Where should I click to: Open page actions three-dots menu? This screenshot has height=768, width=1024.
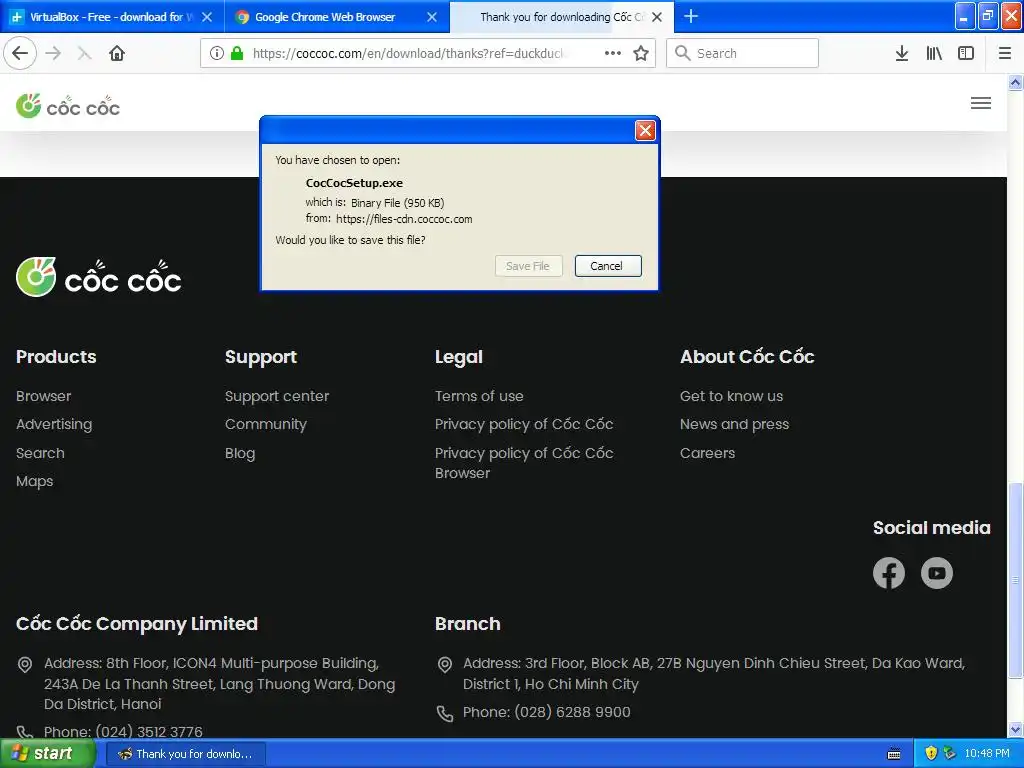pos(613,53)
